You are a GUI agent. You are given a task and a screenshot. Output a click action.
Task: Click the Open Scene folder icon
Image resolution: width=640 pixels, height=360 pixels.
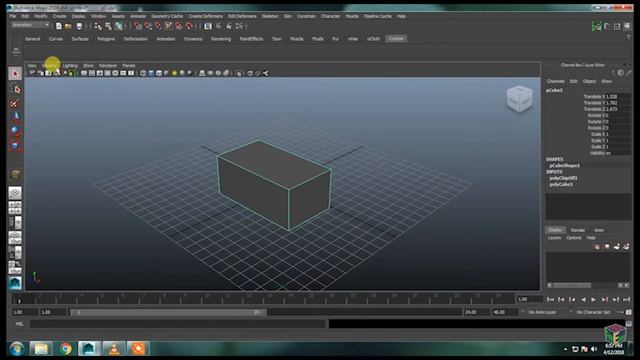pos(68,26)
